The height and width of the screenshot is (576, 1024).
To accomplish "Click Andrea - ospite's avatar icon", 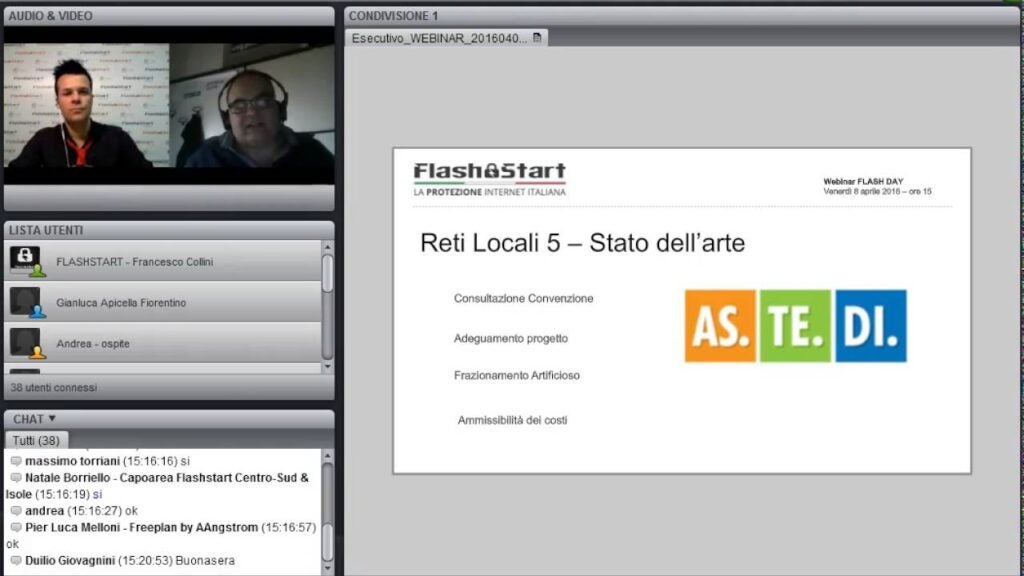I will tap(27, 344).
